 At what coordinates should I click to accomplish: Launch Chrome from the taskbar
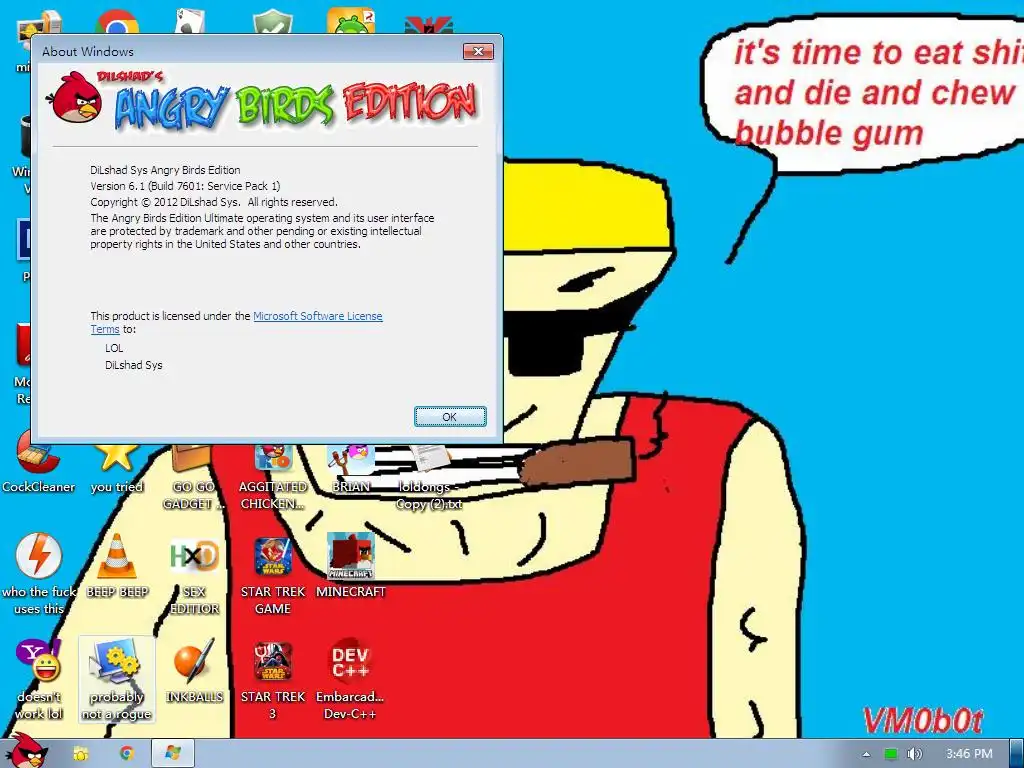point(127,754)
